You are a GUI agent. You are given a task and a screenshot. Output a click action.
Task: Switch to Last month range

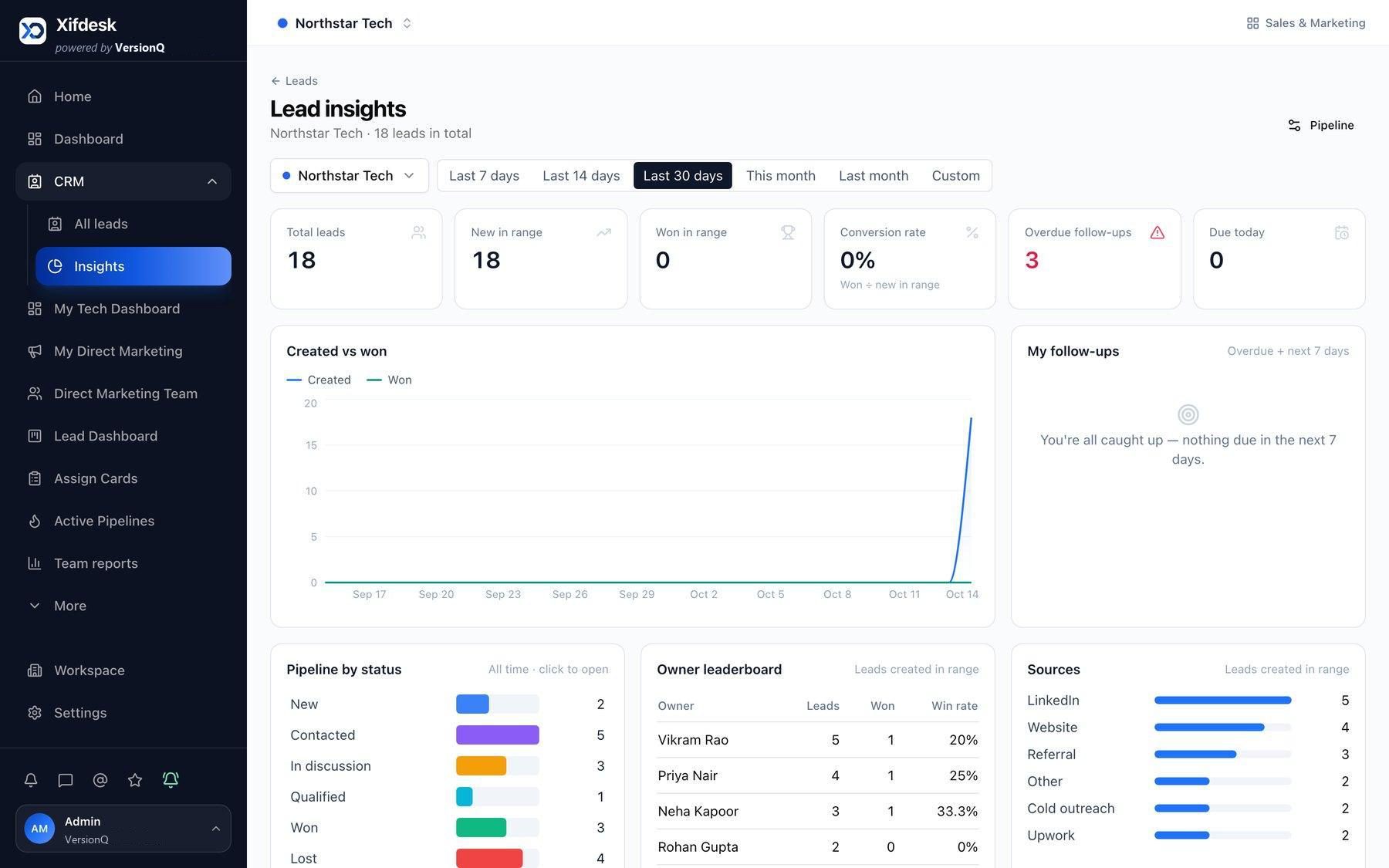[874, 176]
